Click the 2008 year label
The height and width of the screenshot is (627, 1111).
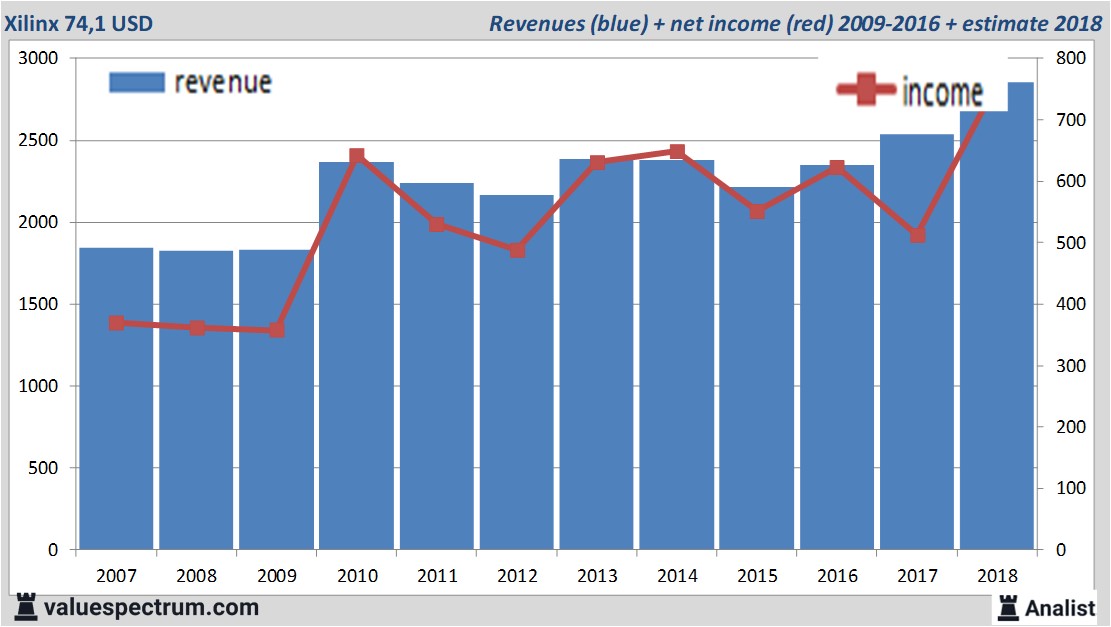196,576
